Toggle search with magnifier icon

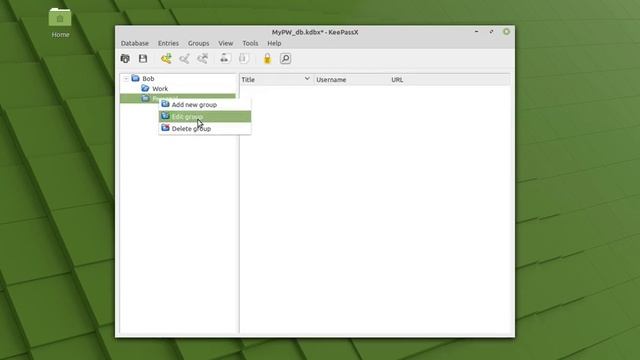click(x=285, y=58)
